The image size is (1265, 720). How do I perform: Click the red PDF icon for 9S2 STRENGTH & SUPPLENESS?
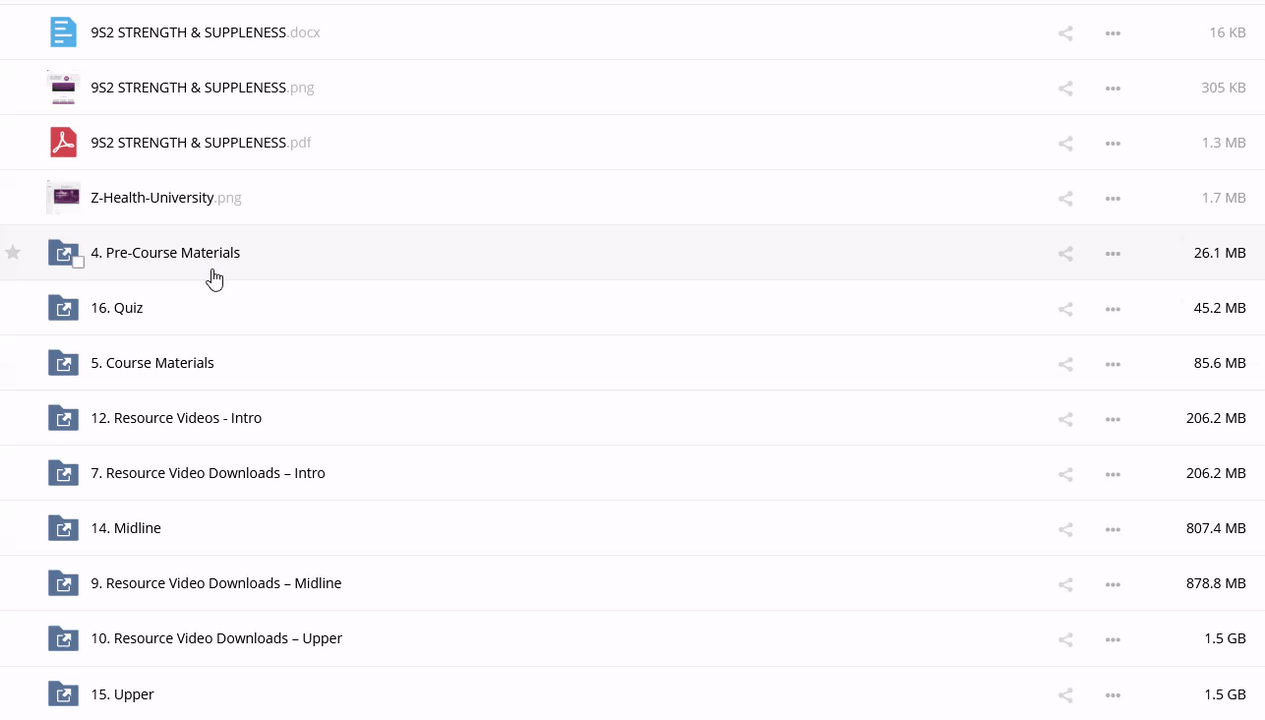[x=63, y=143]
